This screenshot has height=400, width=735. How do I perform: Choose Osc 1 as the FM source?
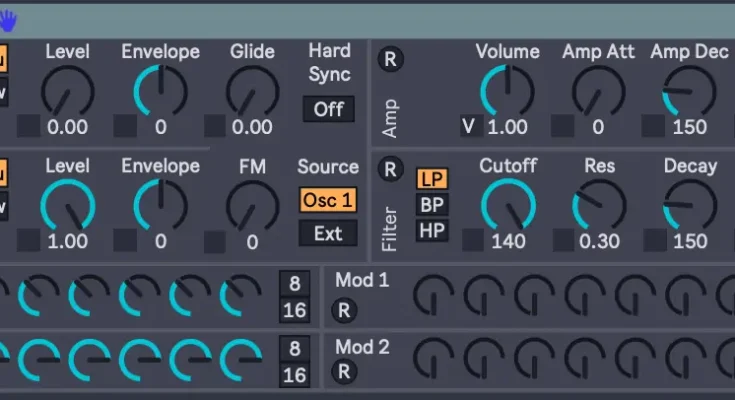pos(328,200)
